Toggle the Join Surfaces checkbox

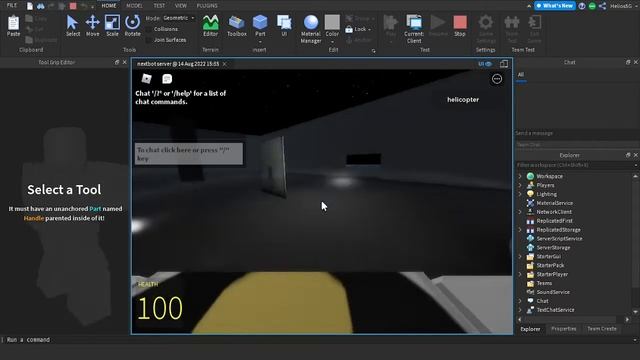pos(149,40)
